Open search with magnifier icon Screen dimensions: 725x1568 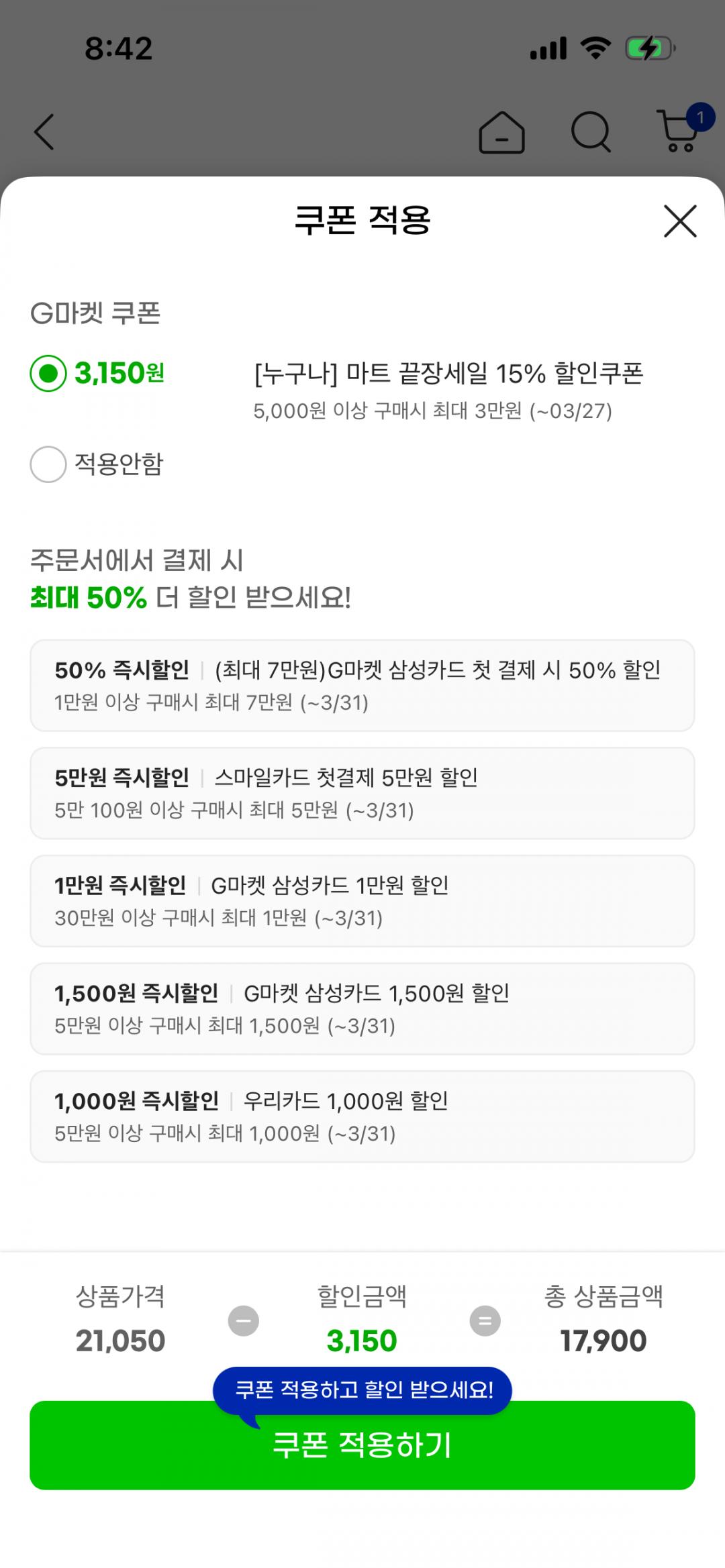coord(591,132)
